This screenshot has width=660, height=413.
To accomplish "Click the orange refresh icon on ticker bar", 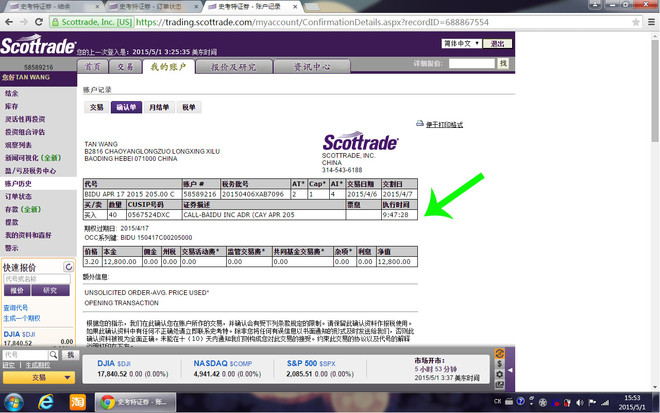I will pos(499,353).
